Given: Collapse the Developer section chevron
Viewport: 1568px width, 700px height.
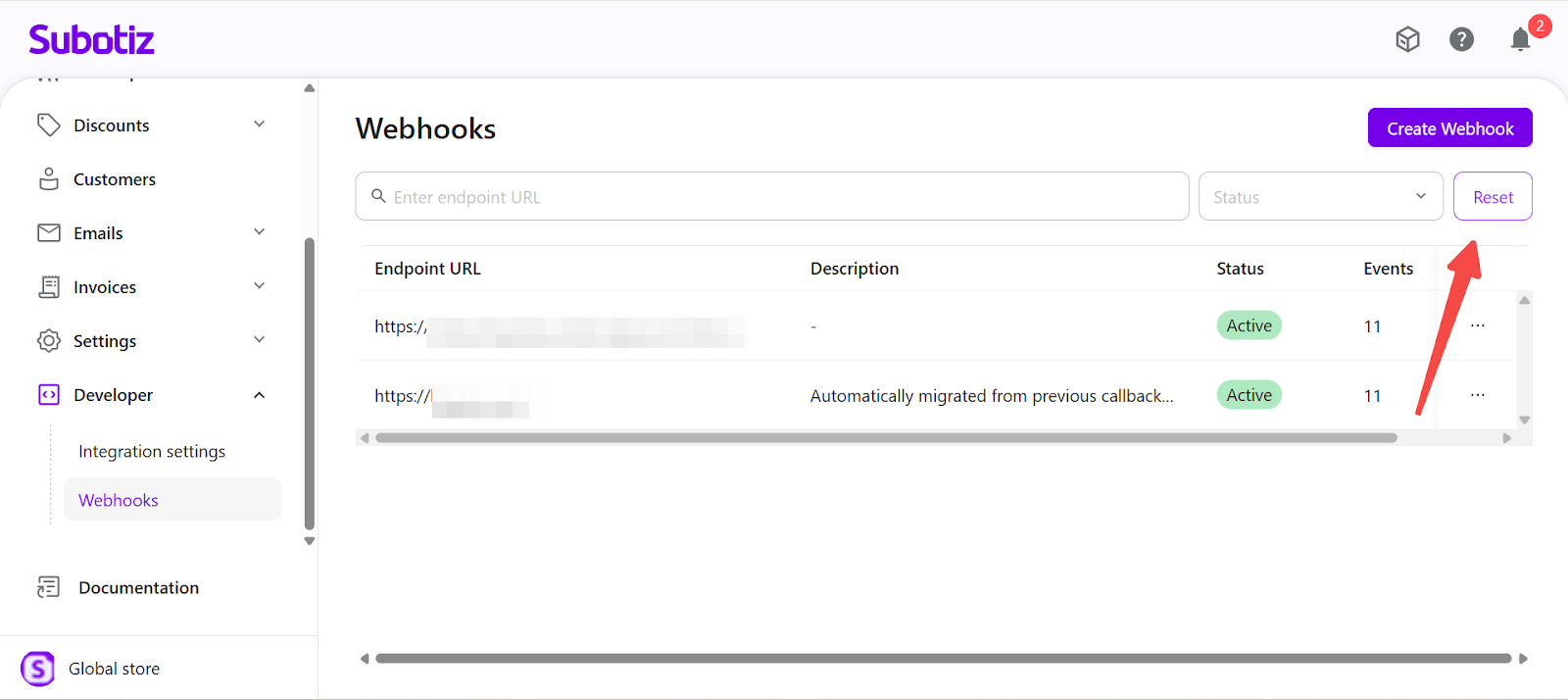Looking at the screenshot, I should point(259,395).
